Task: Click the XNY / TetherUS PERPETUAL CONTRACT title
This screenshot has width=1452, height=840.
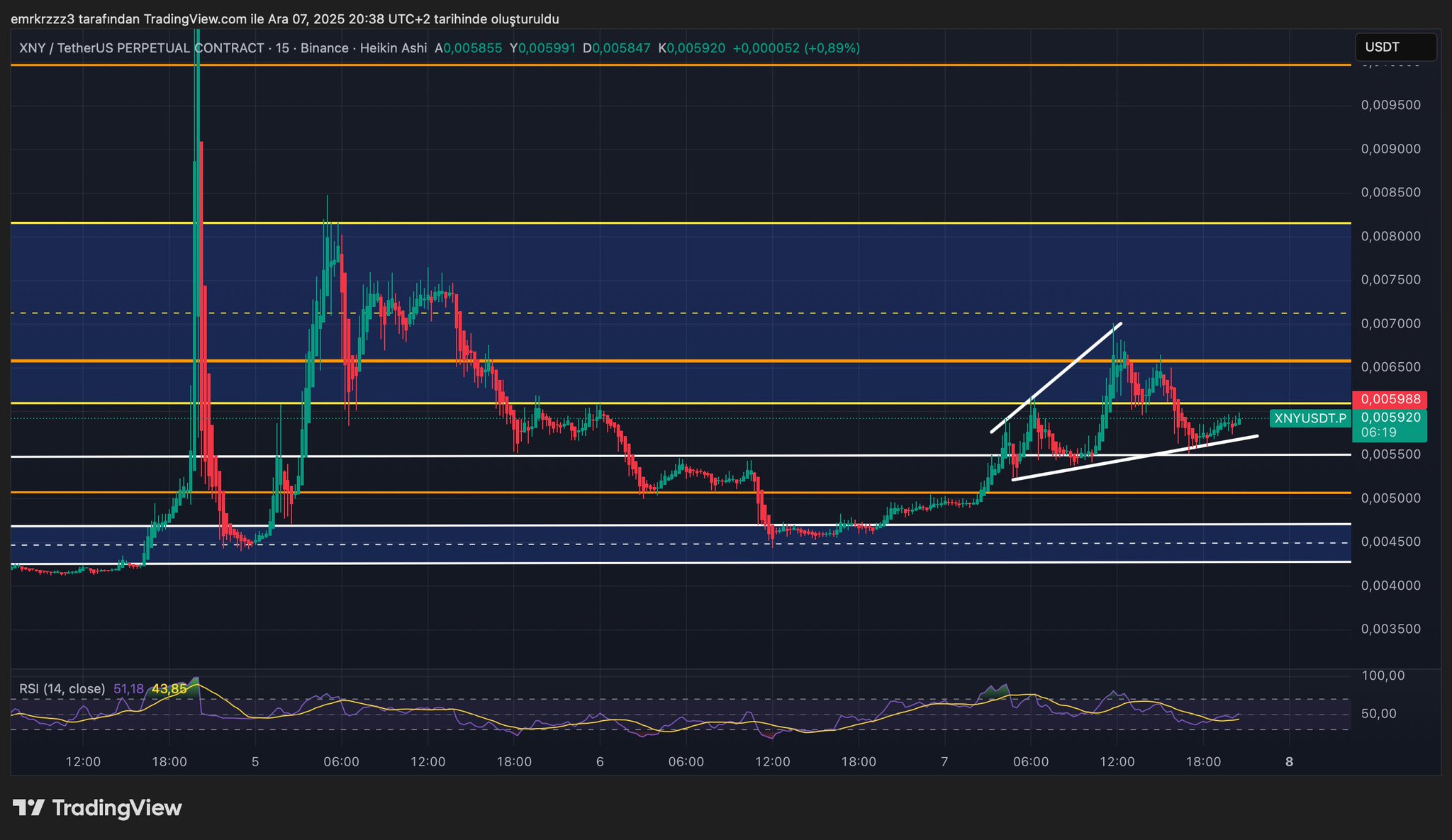Action: pos(142,48)
